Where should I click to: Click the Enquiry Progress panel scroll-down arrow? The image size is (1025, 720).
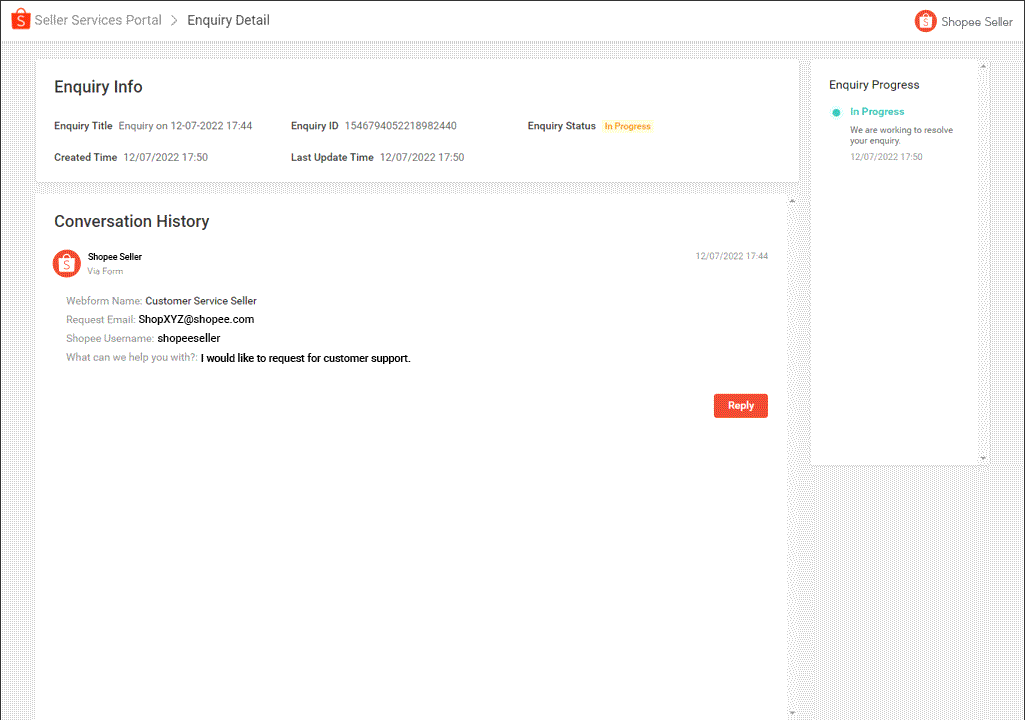click(x=983, y=458)
